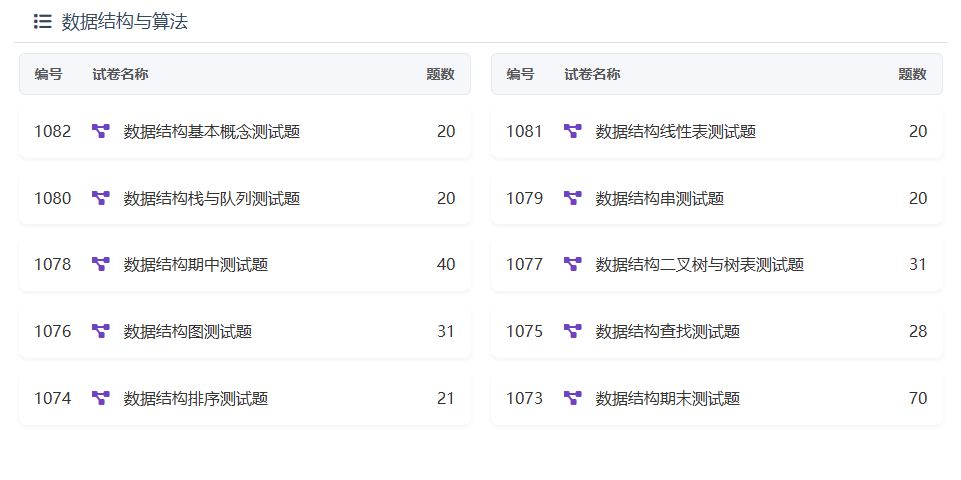
Task: Click exam number 1077
Action: click(524, 264)
